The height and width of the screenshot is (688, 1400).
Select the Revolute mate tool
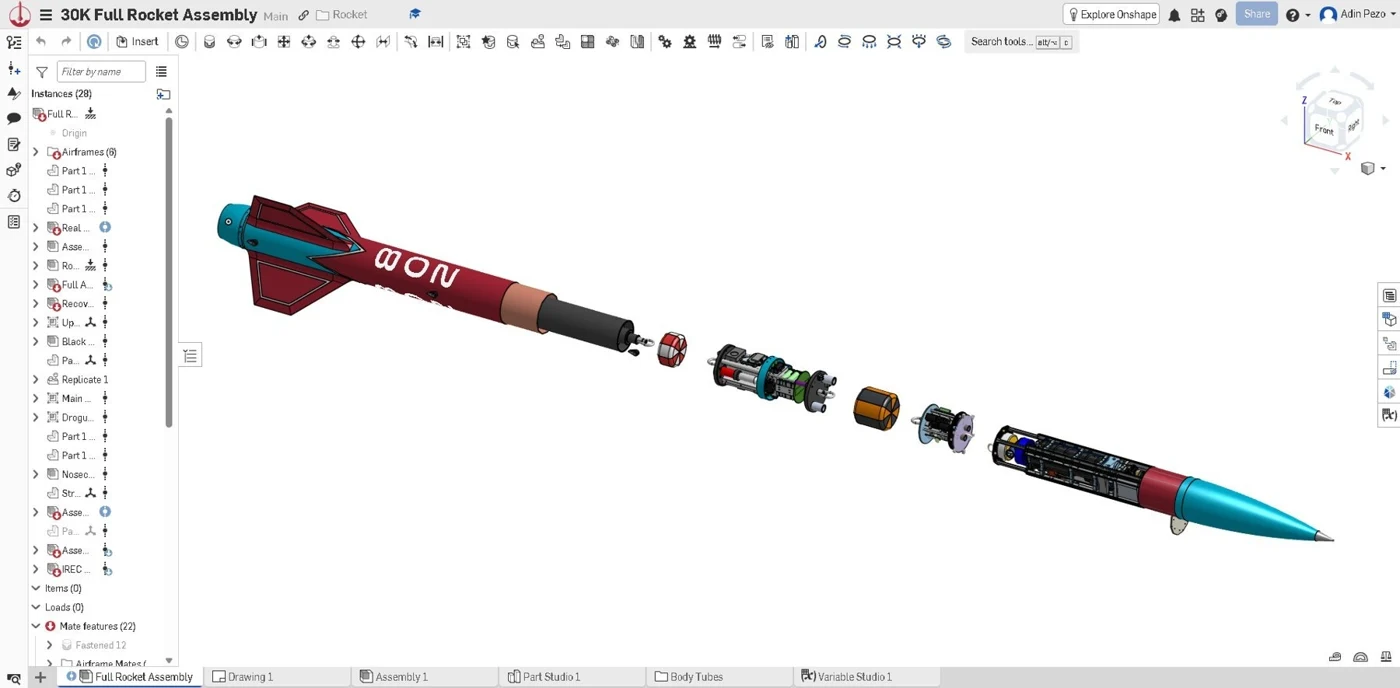tap(234, 42)
